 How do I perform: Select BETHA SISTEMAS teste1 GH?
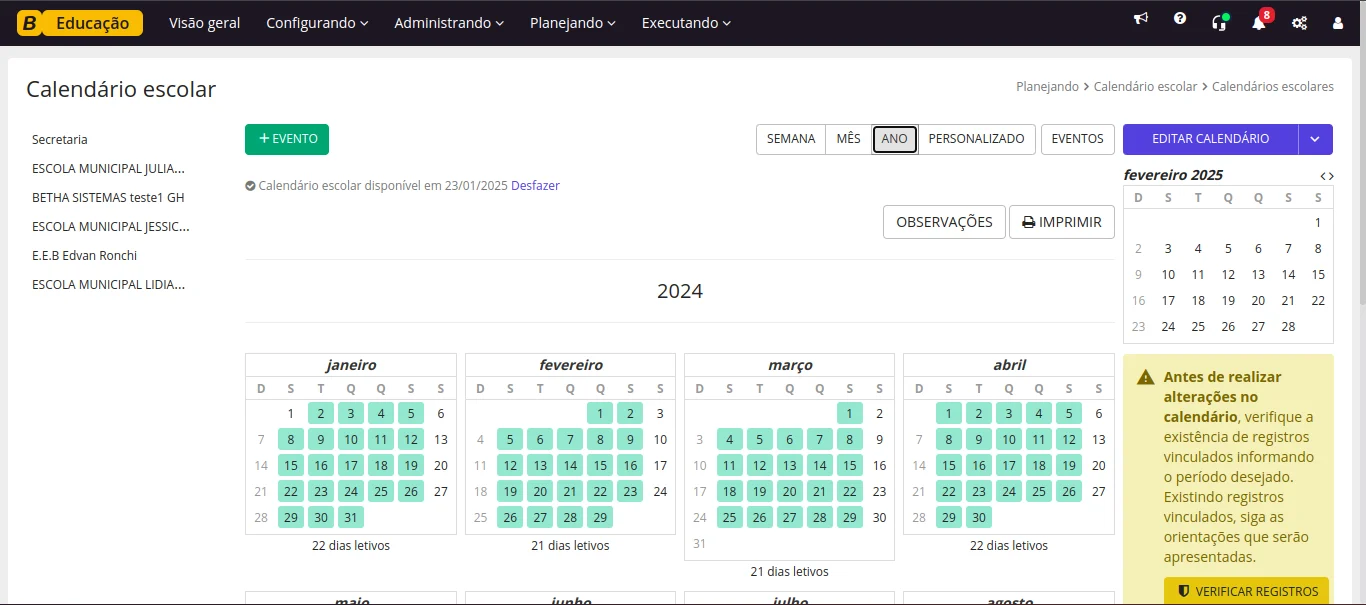pos(108,198)
